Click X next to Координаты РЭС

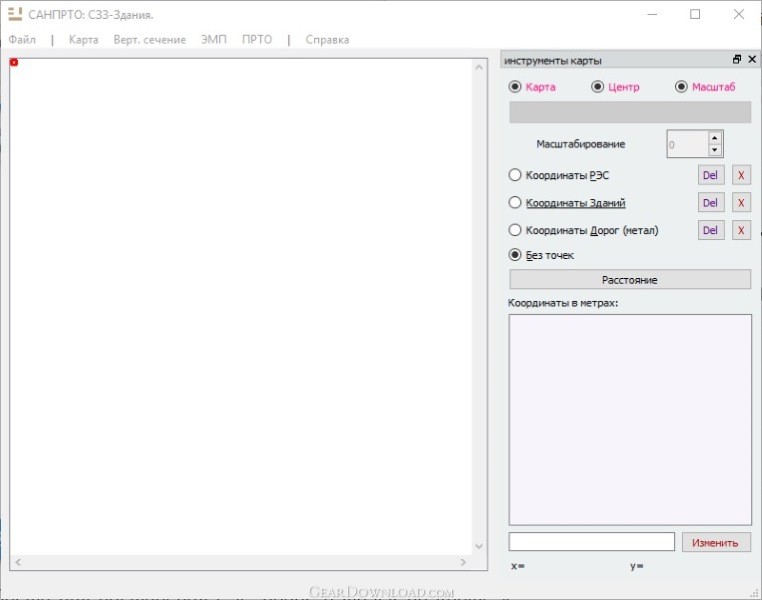741,175
